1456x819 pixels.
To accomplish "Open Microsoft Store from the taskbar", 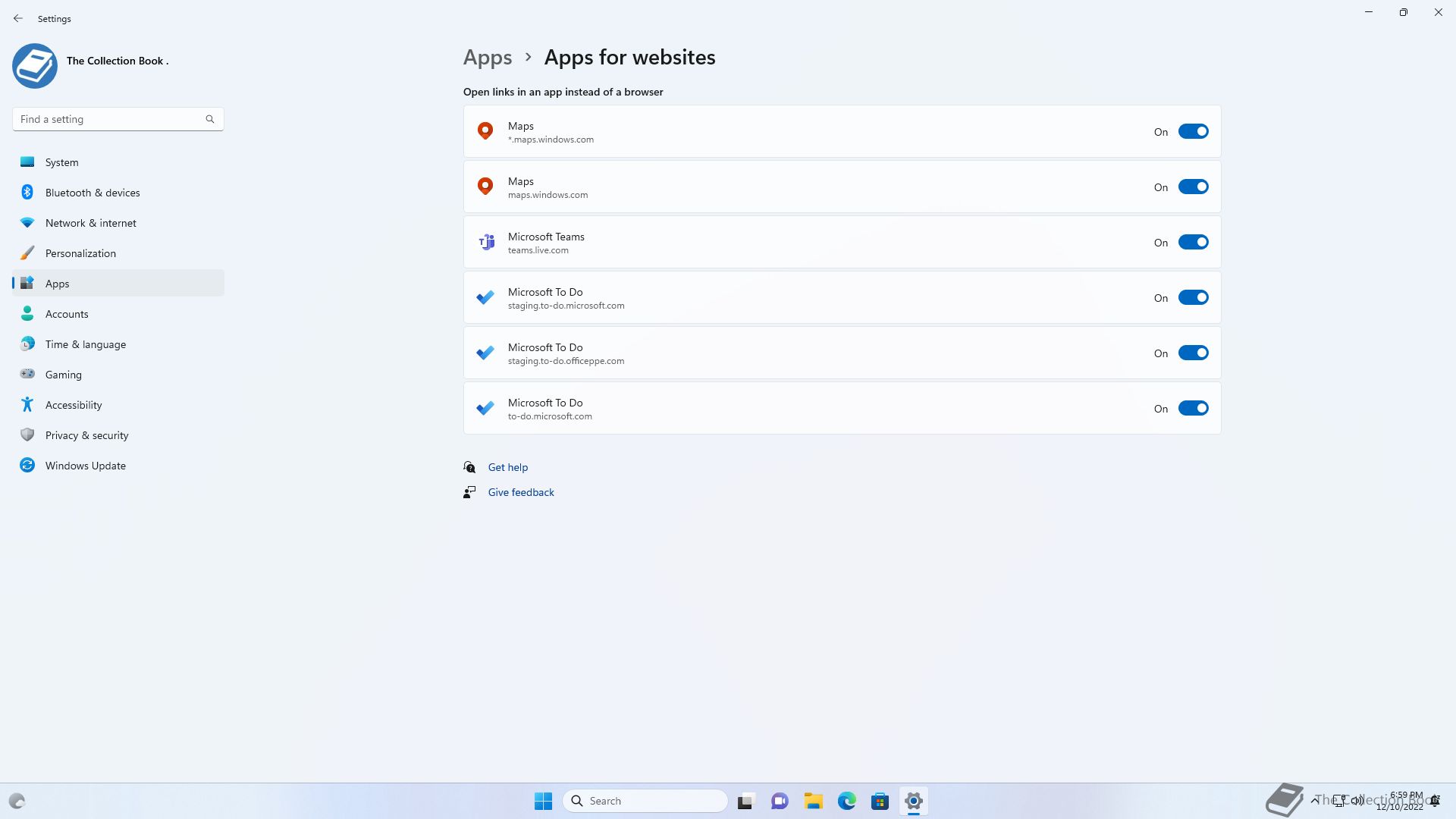I will (880, 801).
